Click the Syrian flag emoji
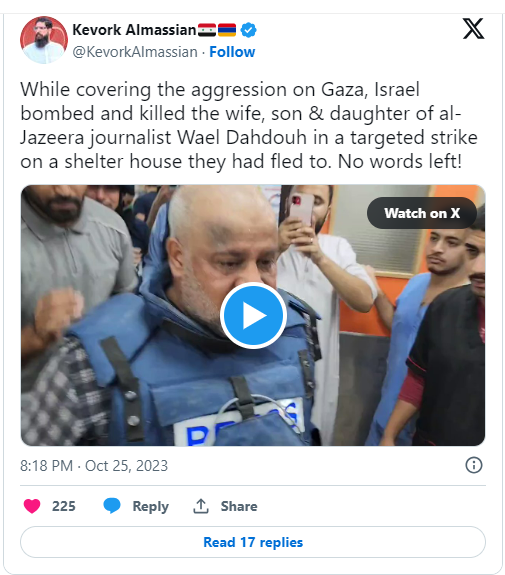The width and height of the screenshot is (505, 575). click(207, 30)
